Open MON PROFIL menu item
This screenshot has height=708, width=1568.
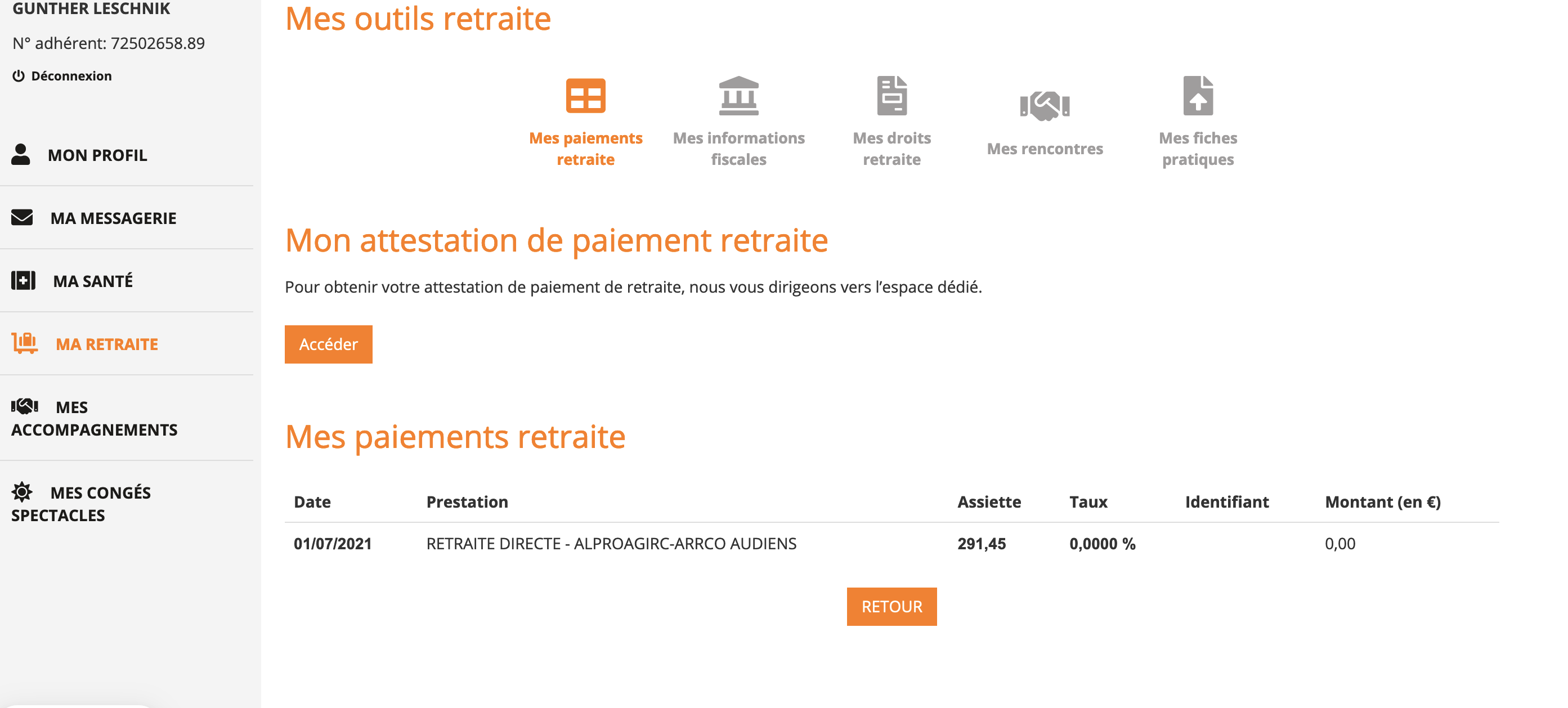point(97,155)
